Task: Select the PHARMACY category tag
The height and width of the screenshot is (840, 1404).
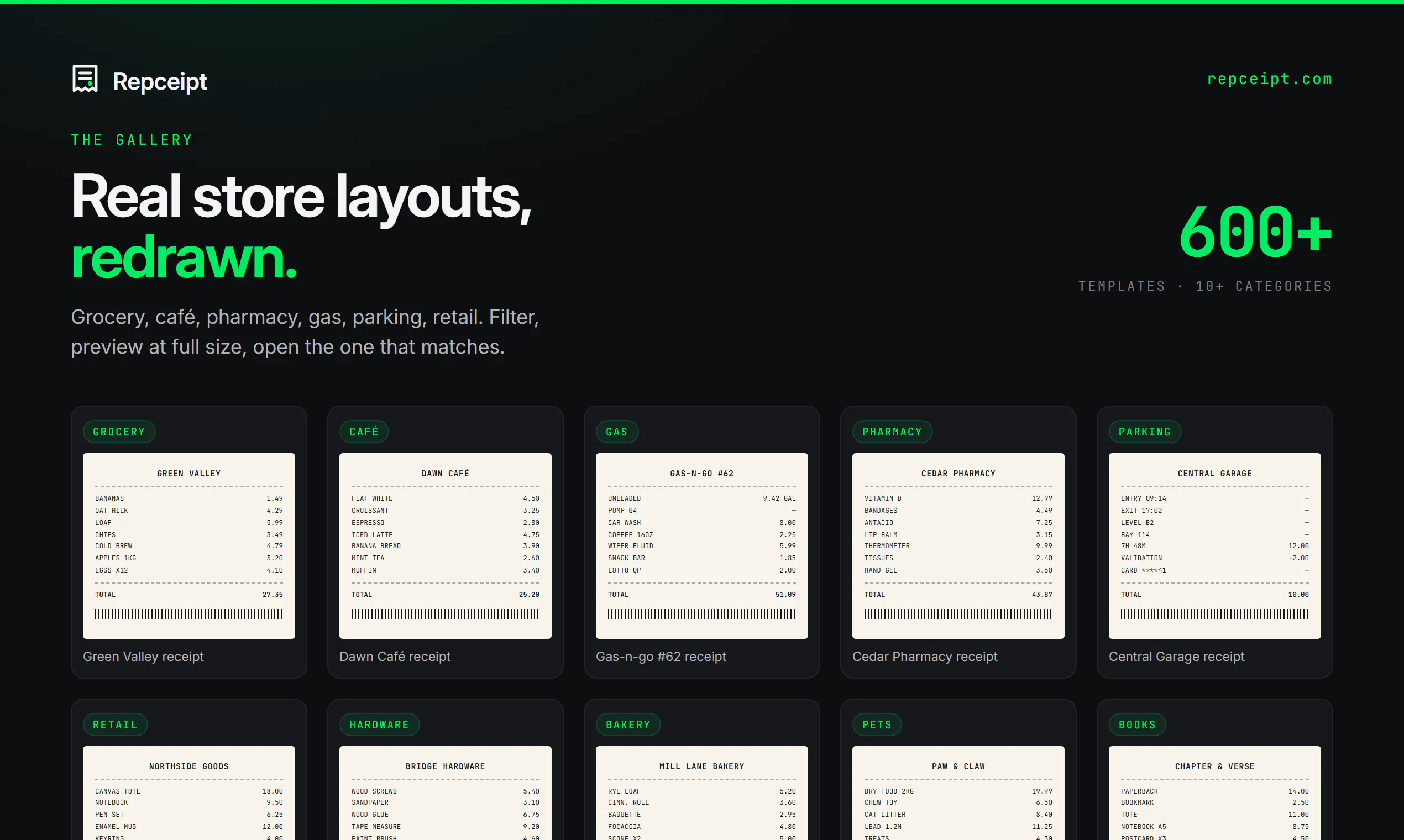Action: 892,432
